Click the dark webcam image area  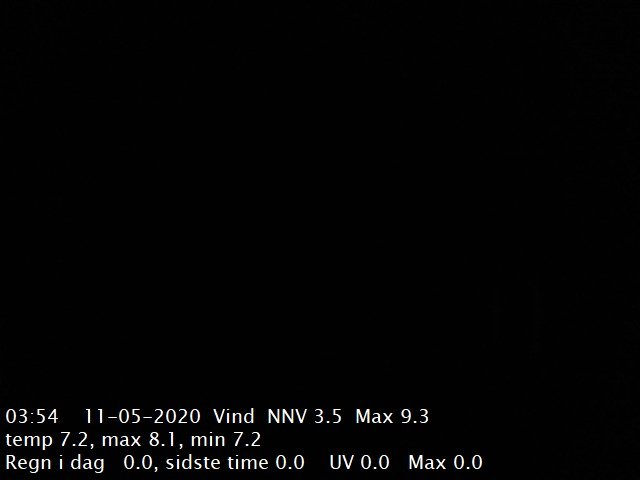click(320, 200)
